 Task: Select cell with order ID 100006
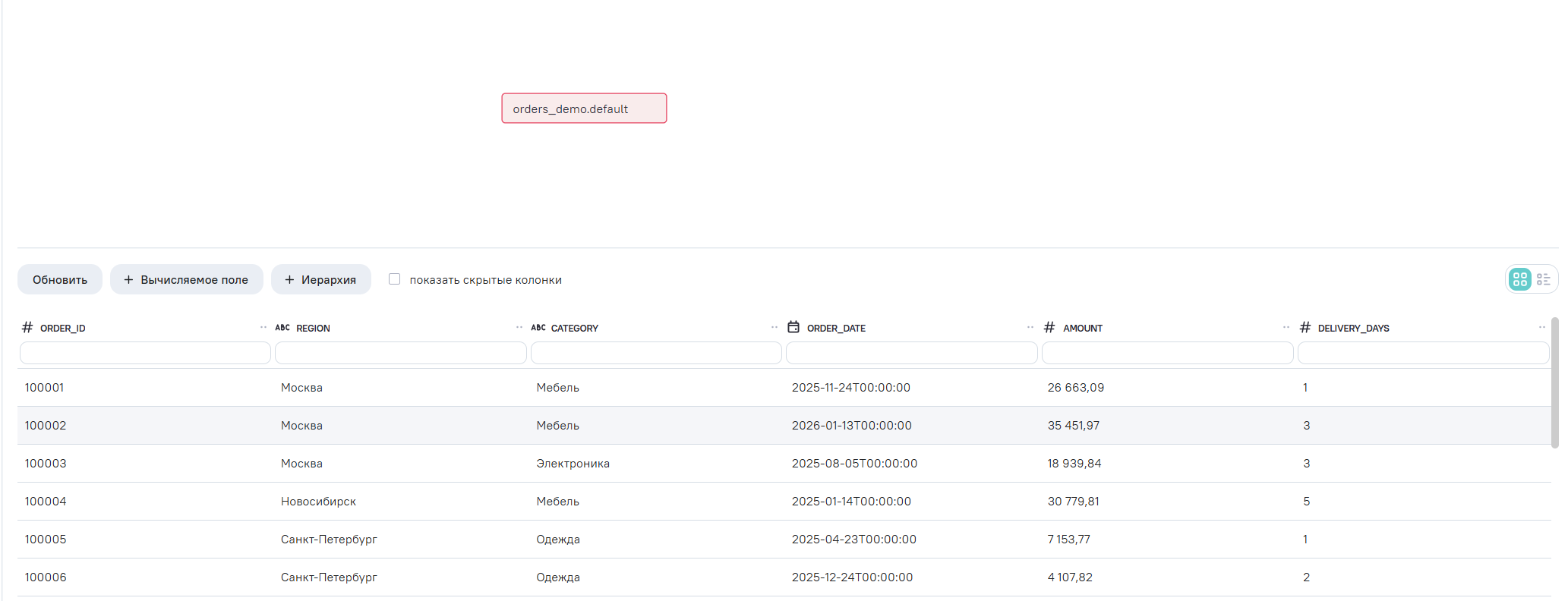click(46, 577)
